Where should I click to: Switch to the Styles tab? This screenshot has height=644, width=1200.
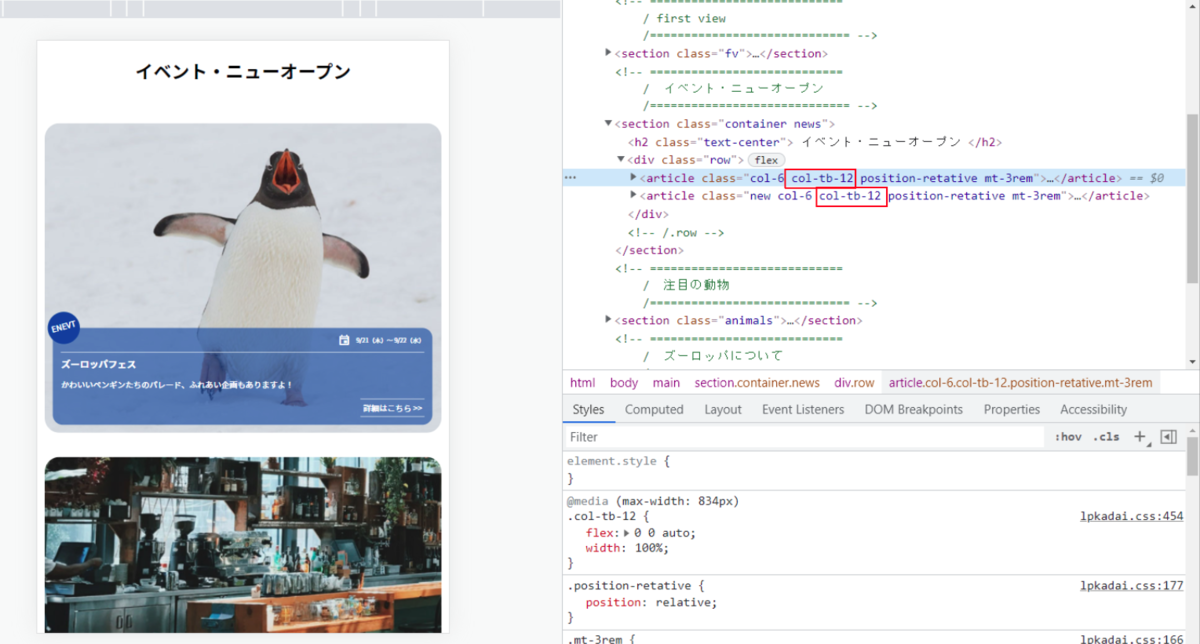coord(588,409)
